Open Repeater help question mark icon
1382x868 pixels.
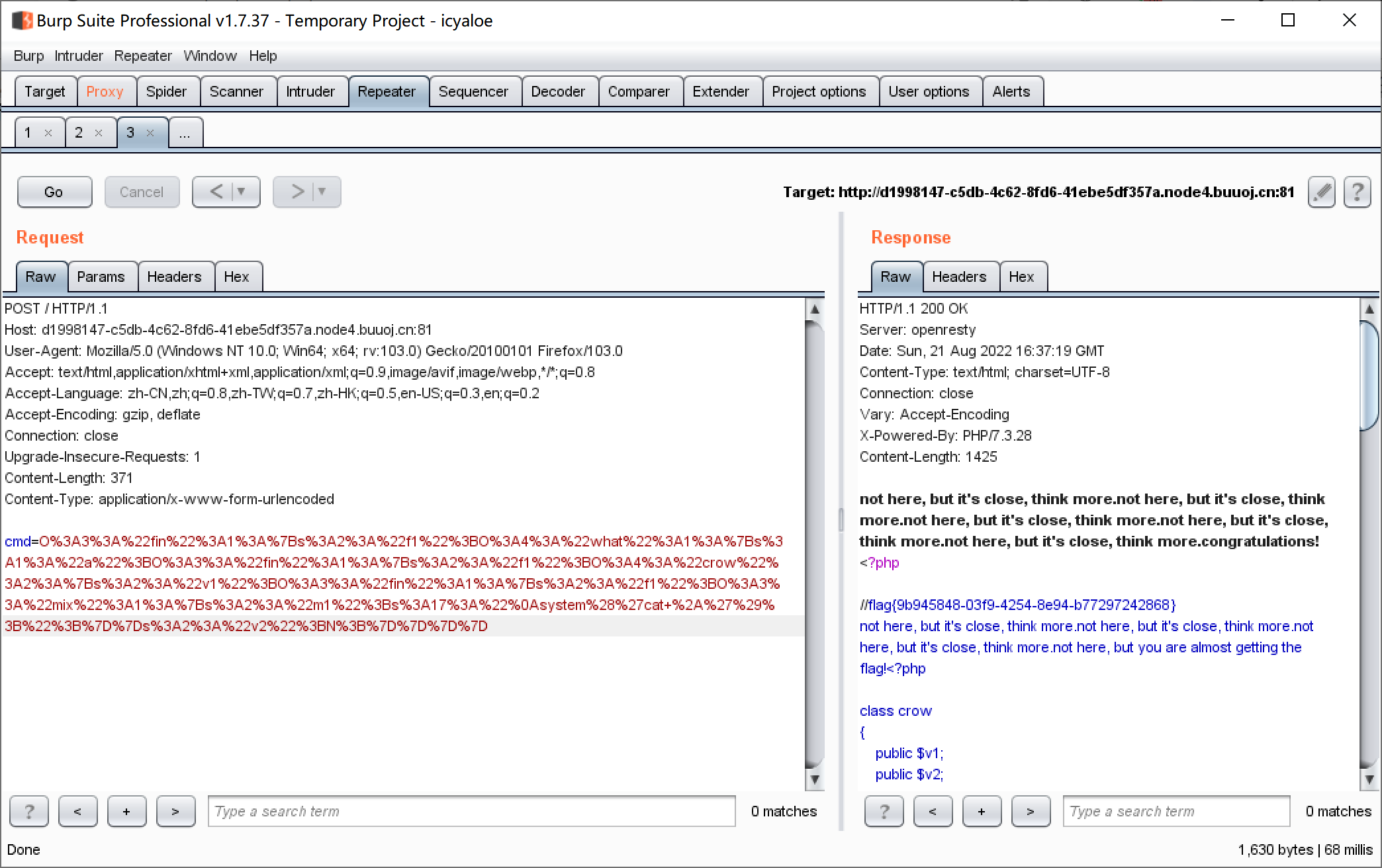1357,193
